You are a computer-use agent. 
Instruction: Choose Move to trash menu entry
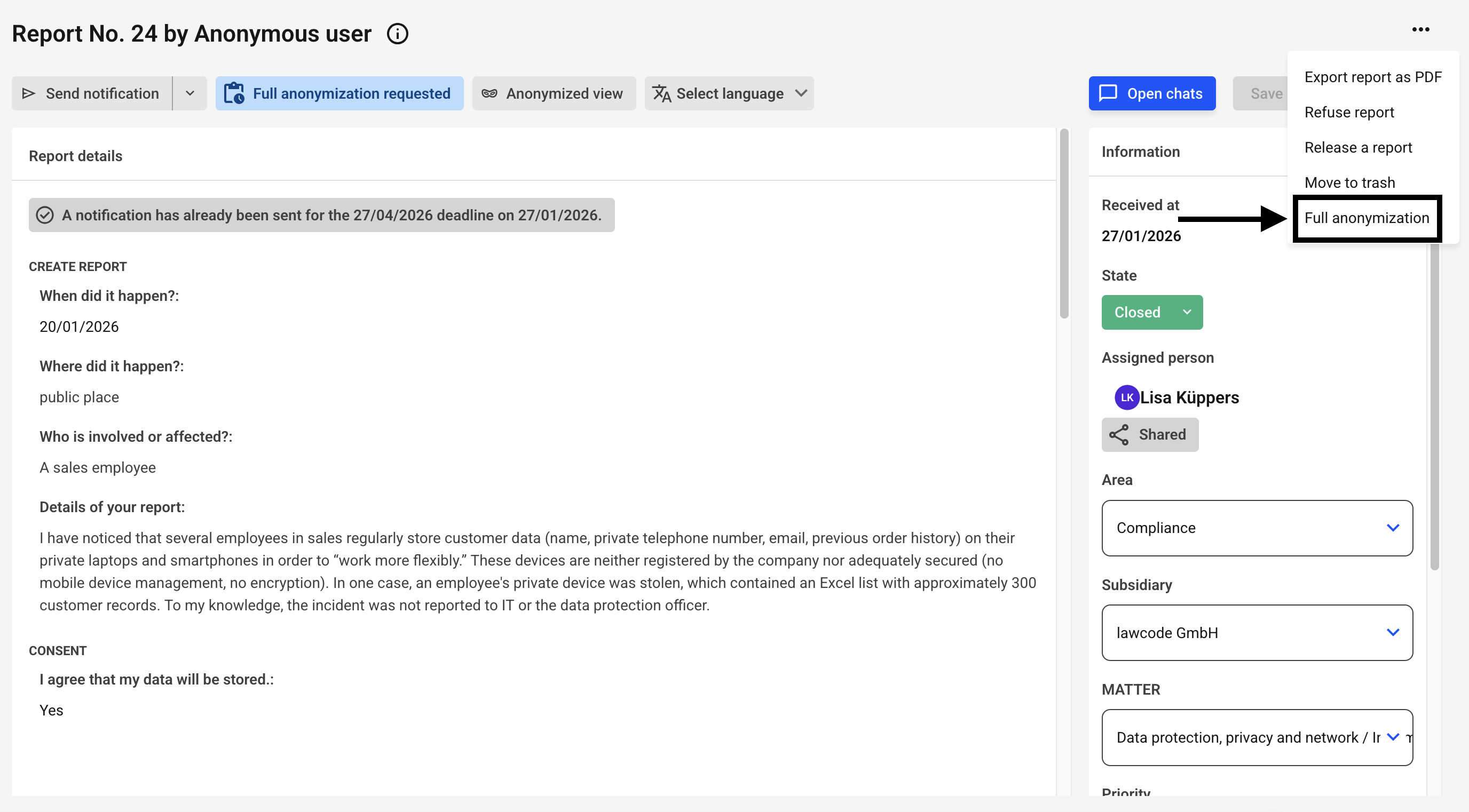click(x=1349, y=182)
